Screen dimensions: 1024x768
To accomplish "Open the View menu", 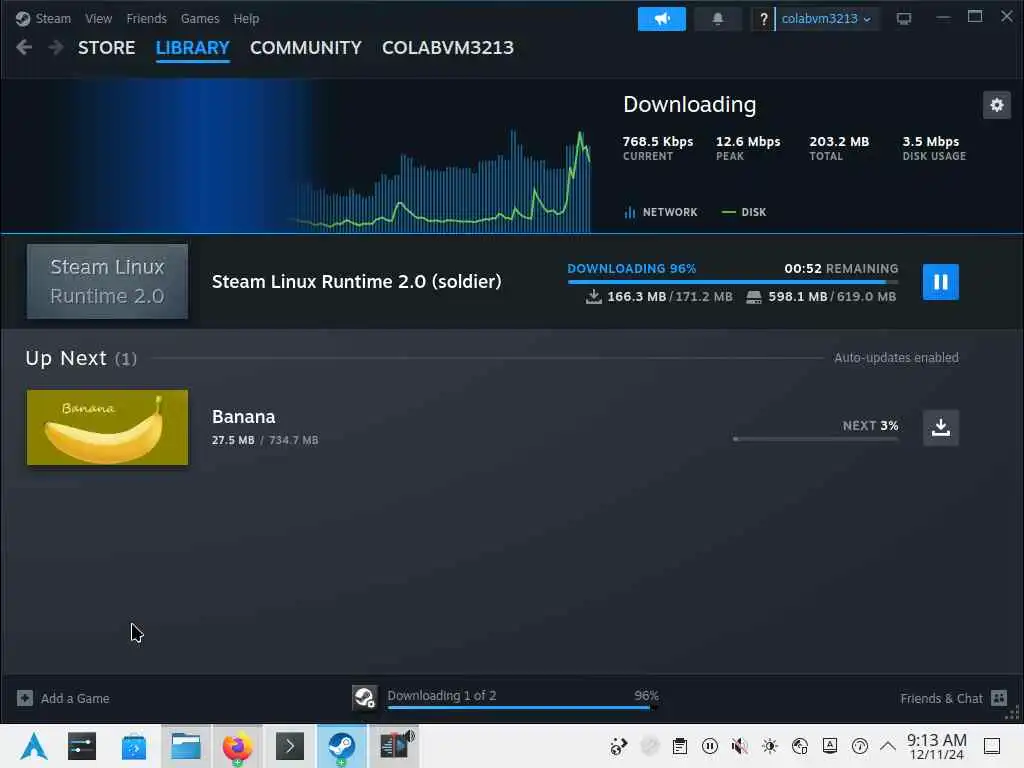I will click(98, 18).
